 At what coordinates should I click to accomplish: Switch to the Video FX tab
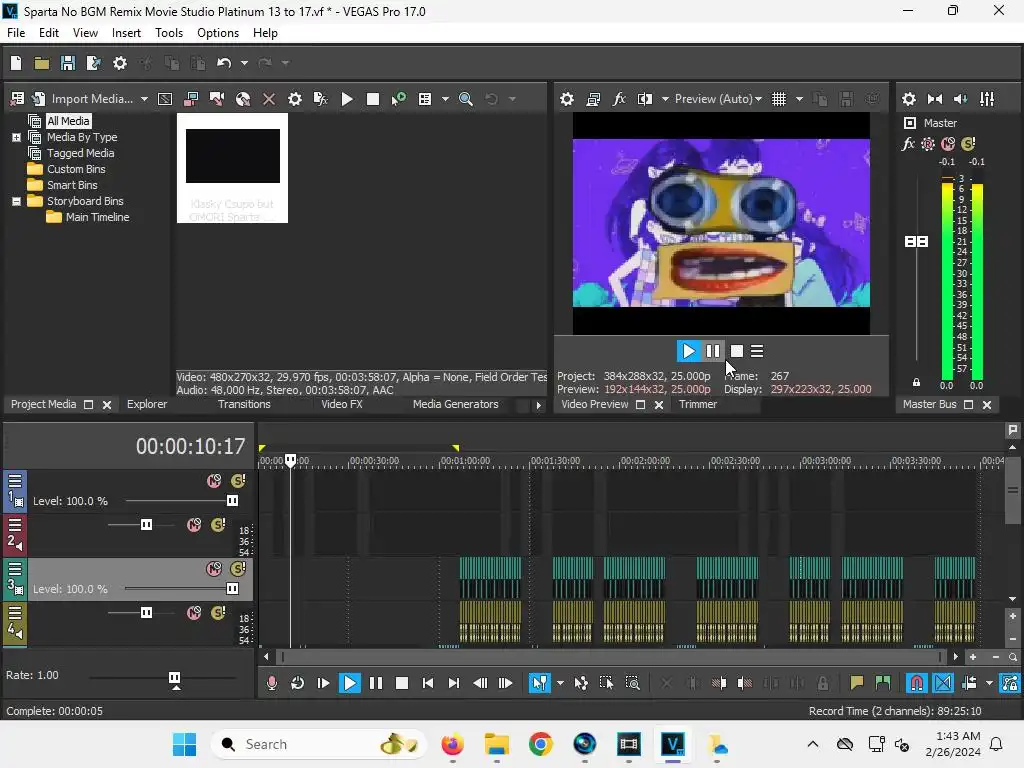(342, 404)
